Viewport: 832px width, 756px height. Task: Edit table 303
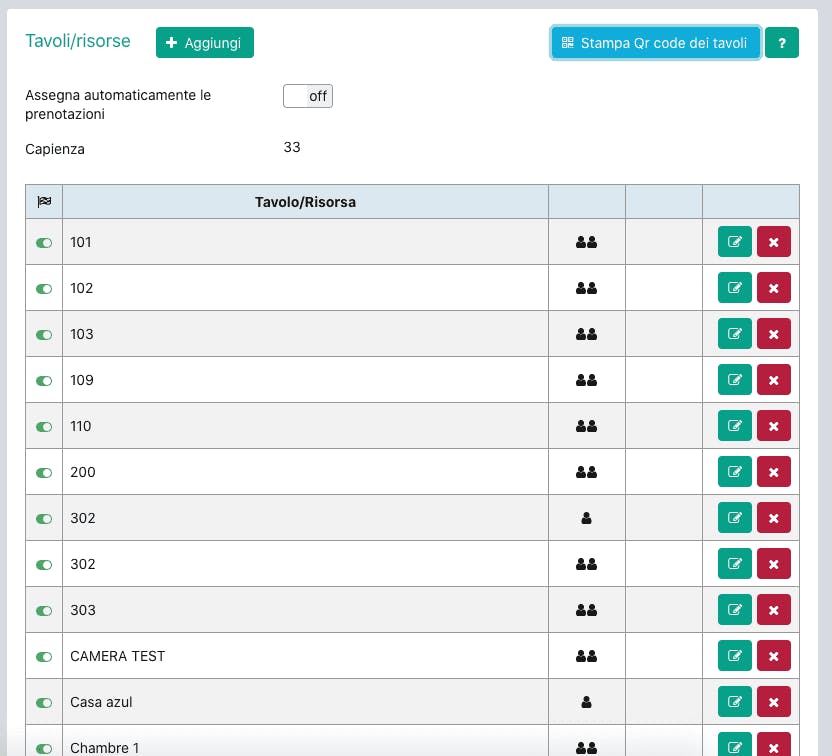[x=734, y=610]
